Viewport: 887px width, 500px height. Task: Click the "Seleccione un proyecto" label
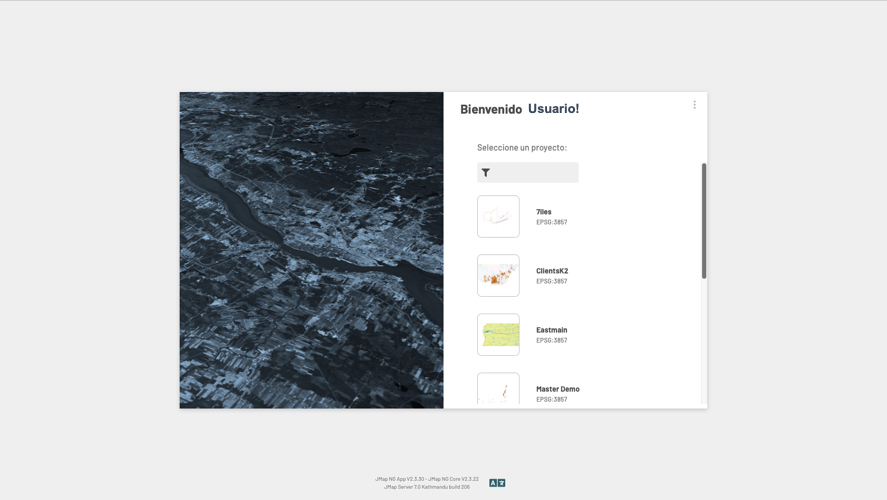[521, 148]
